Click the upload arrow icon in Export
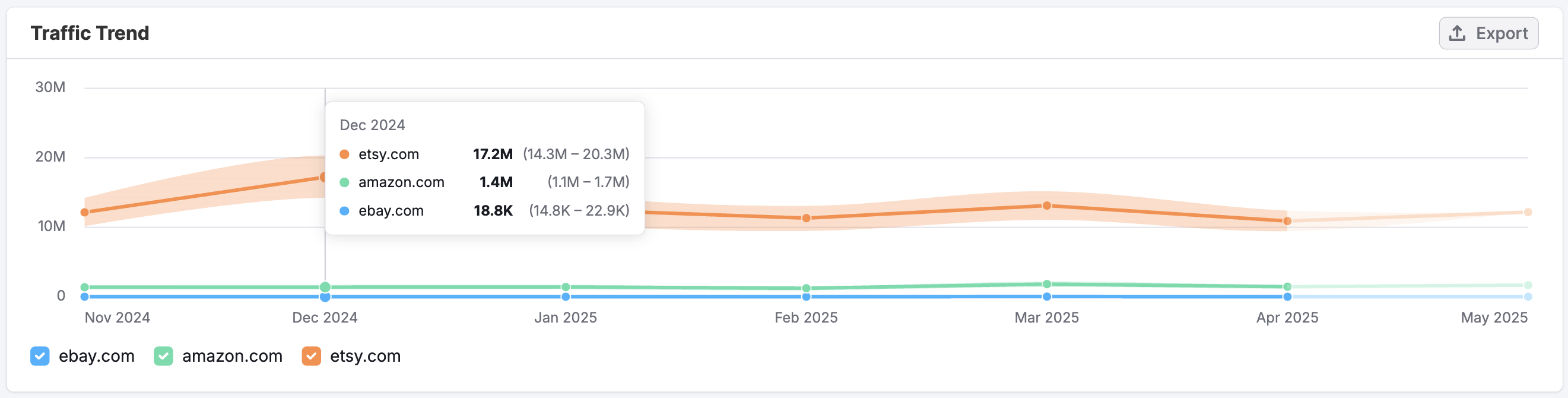Image resolution: width=1568 pixels, height=398 pixels. tap(1456, 33)
